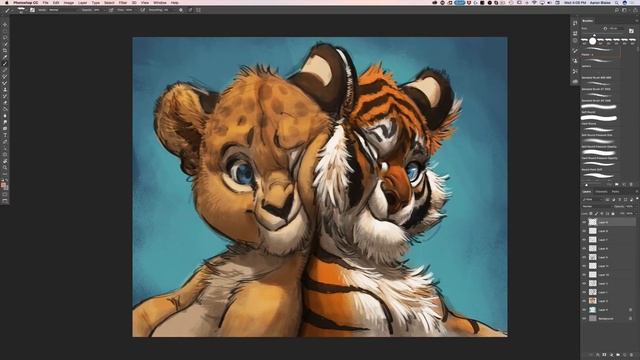The image size is (640, 360).
Task: Open smoothing options gear icon
Action: click(x=181, y=10)
